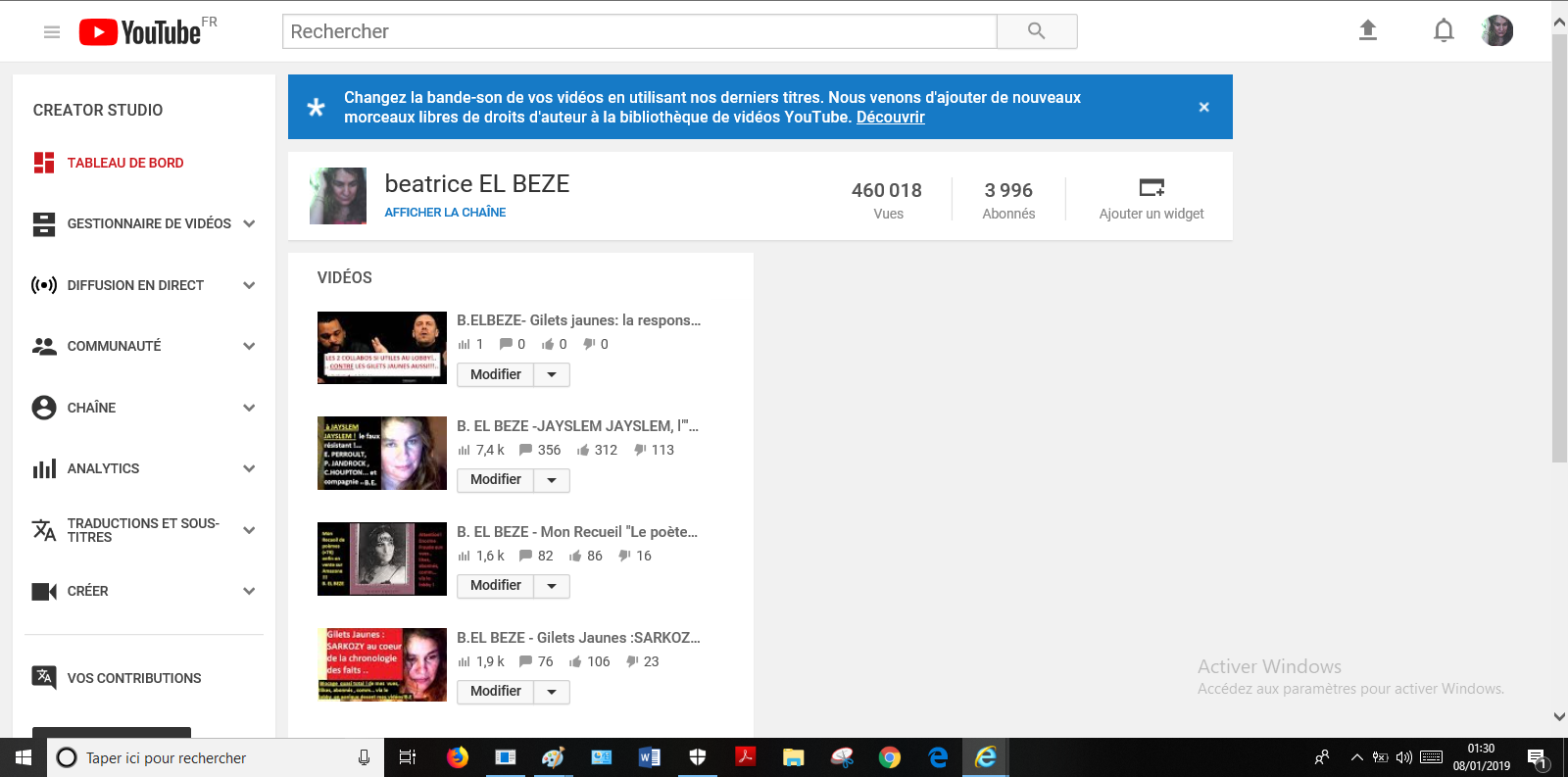The height and width of the screenshot is (777, 1568).
Task: Follow the Découvrir link in banner
Action: pos(891,117)
